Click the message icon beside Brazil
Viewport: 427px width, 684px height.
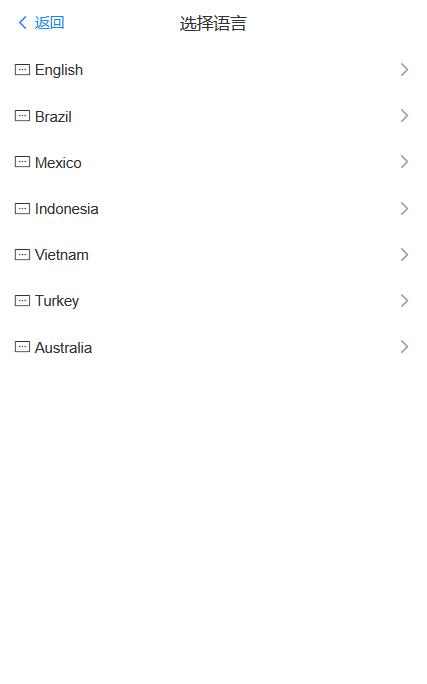(x=22, y=116)
